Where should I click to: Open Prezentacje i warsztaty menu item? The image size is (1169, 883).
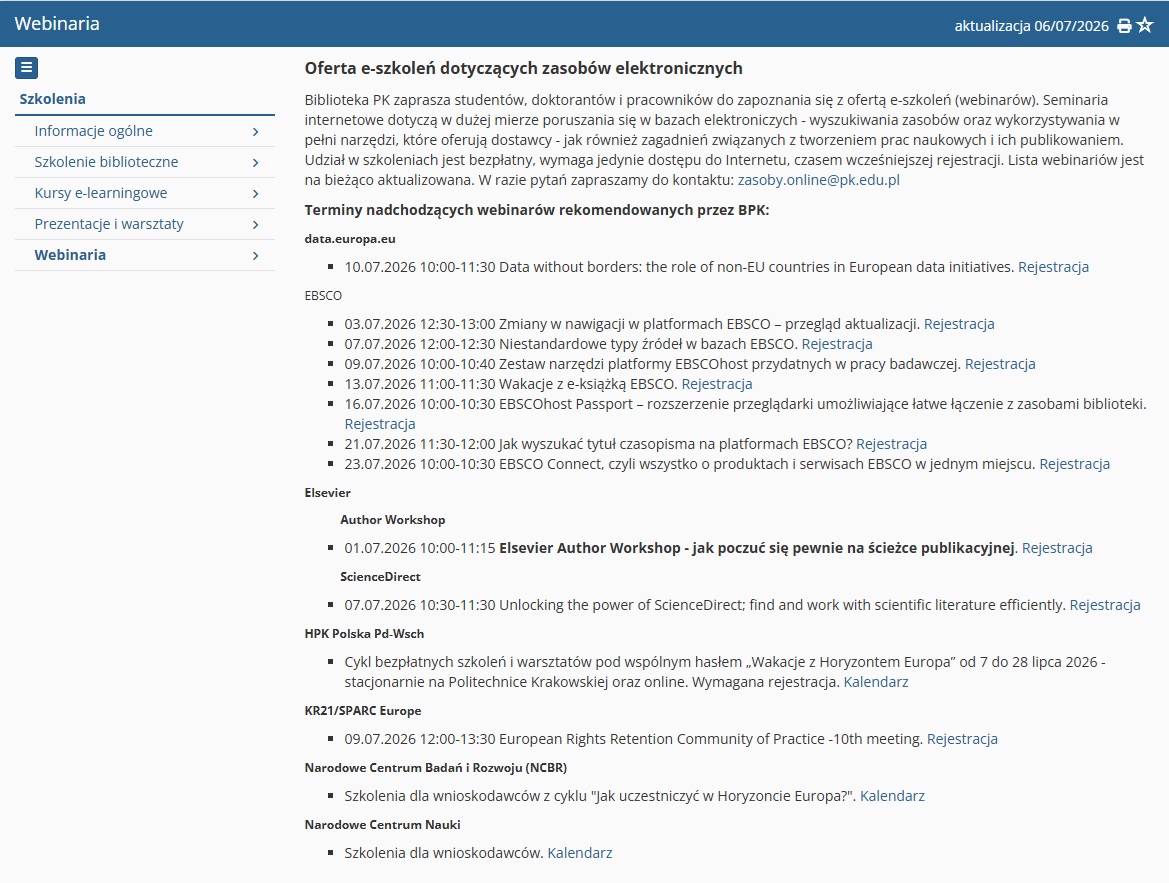(145, 224)
